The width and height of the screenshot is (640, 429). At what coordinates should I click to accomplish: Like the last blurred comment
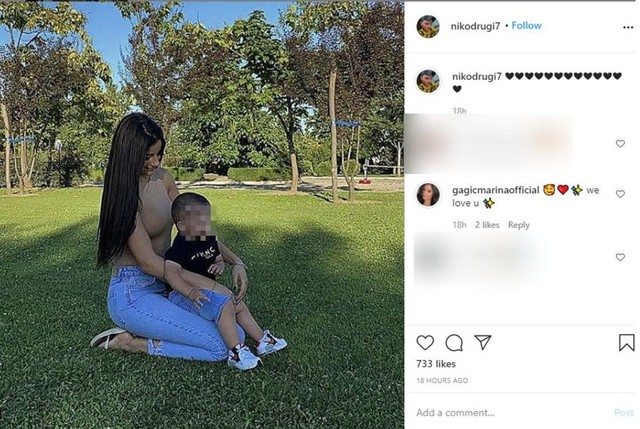point(620,257)
